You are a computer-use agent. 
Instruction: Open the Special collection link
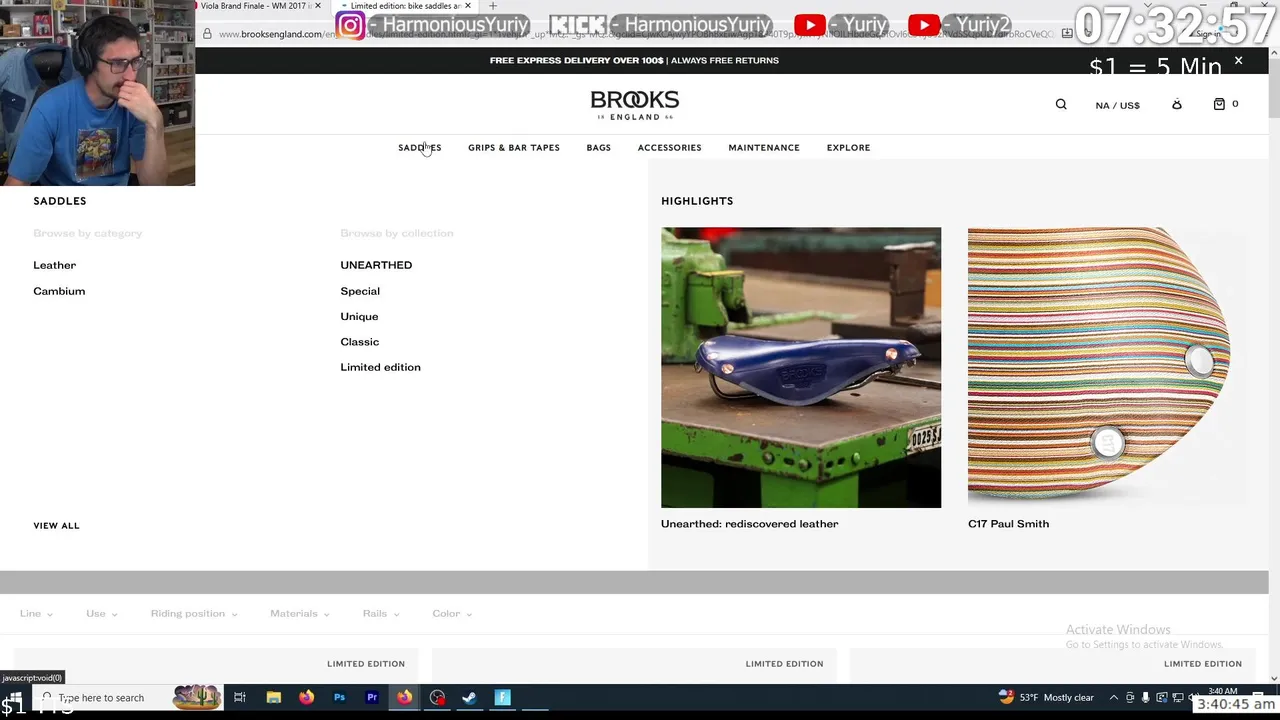[x=360, y=291]
